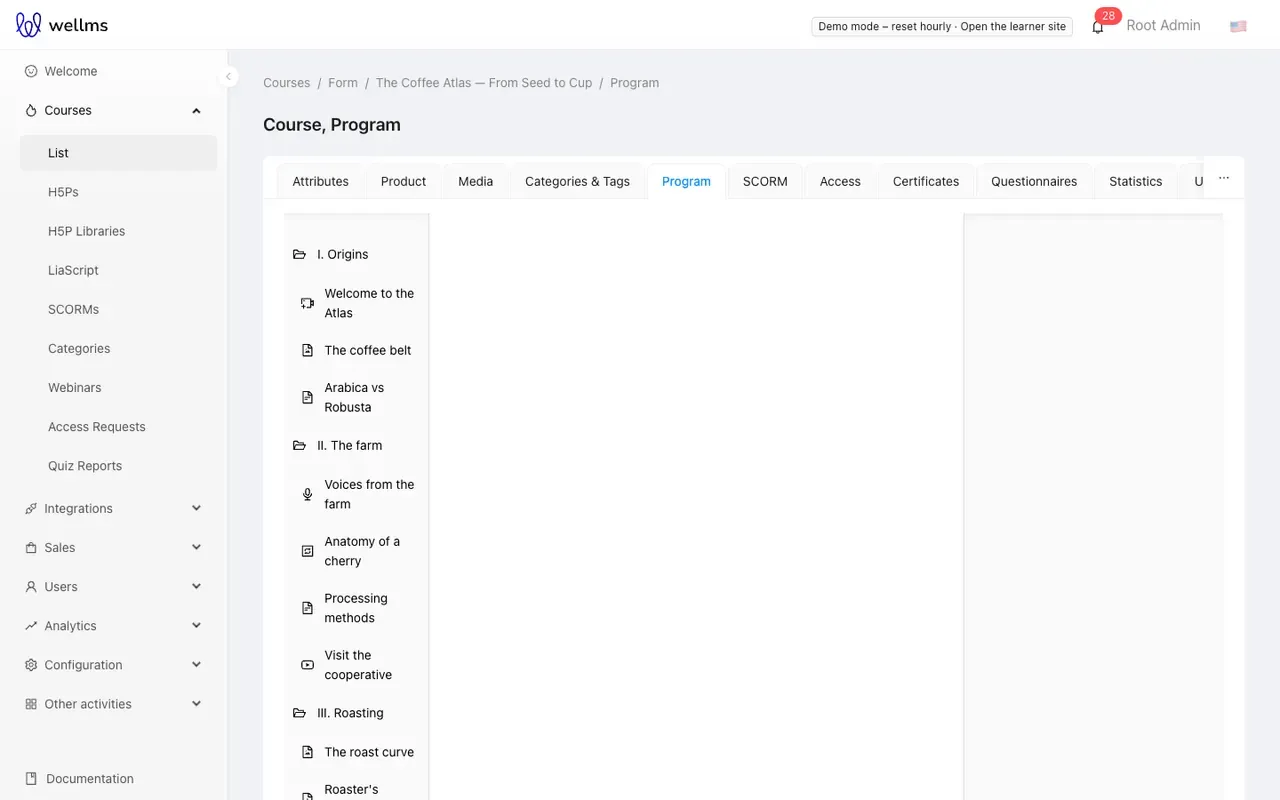This screenshot has height=800, width=1280.
Task: Click the Welcome smiley icon
Action: 31,71
